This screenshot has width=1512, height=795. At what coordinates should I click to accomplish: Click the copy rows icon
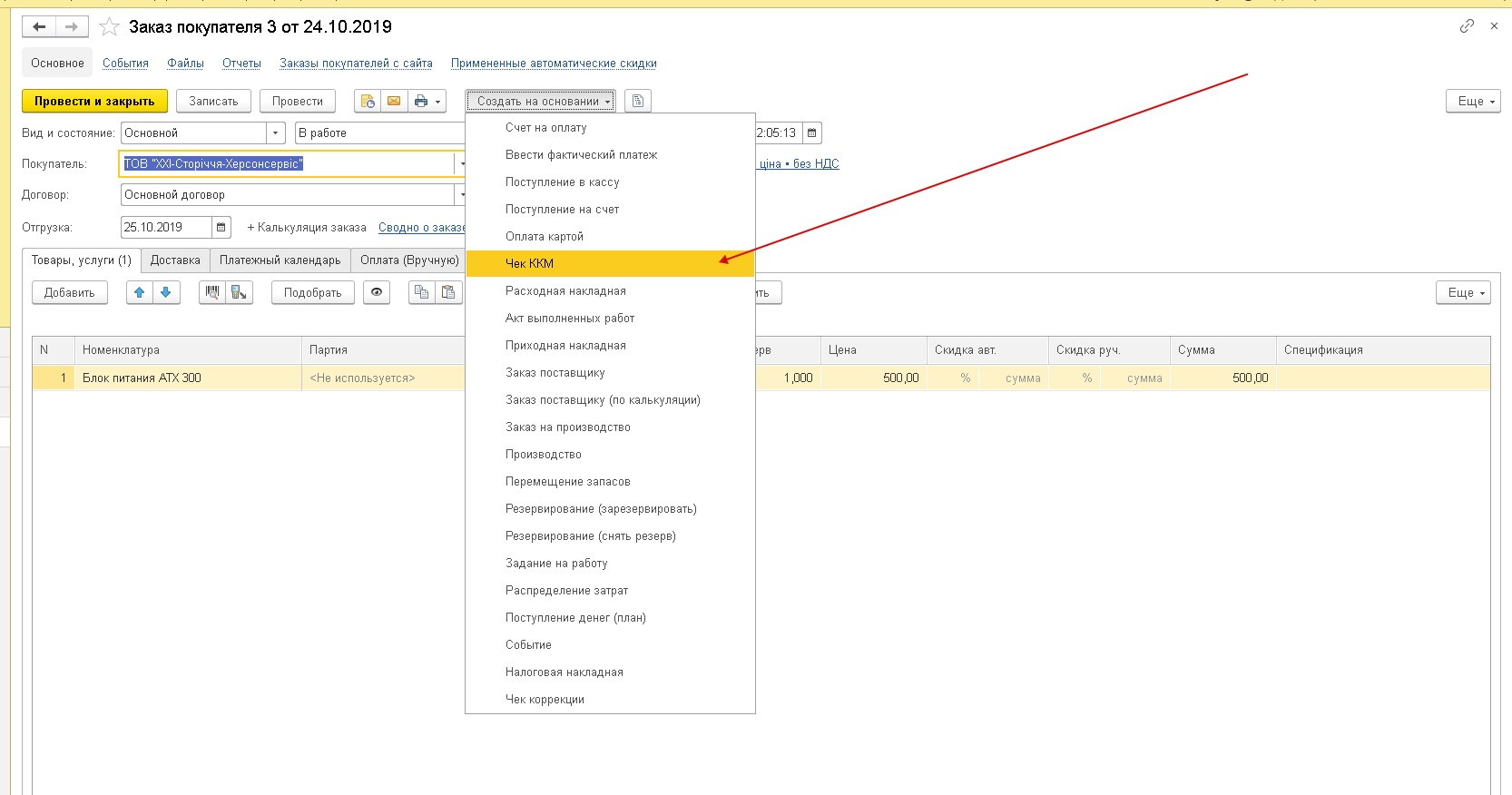point(421,292)
